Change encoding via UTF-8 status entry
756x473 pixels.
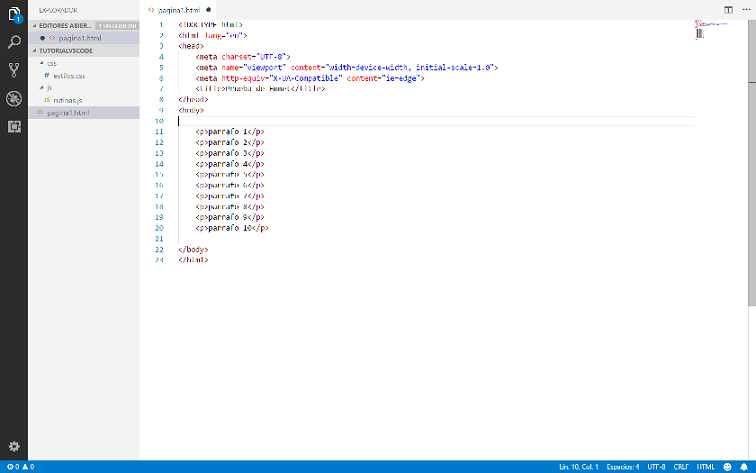point(656,467)
